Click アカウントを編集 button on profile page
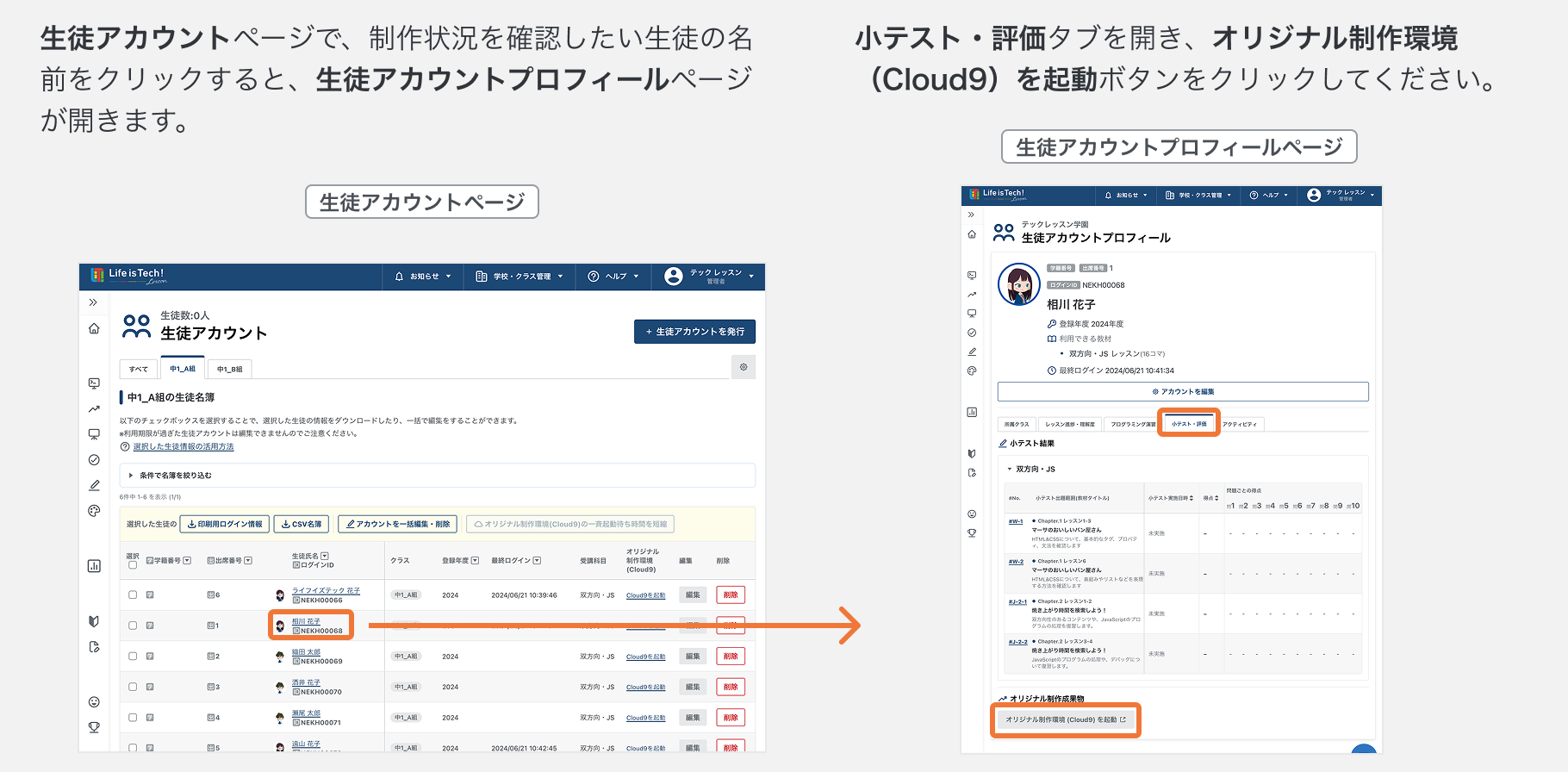Viewport: 1568px width, 772px height. pos(1183,392)
